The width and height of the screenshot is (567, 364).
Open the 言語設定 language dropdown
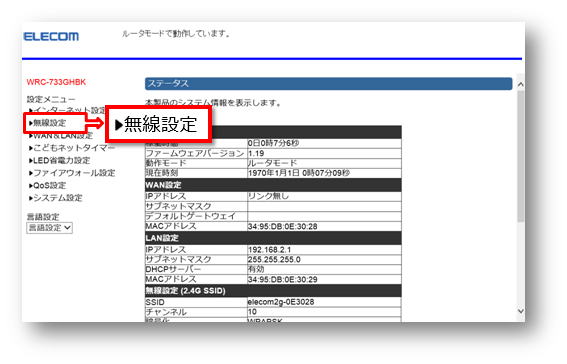coord(50,228)
